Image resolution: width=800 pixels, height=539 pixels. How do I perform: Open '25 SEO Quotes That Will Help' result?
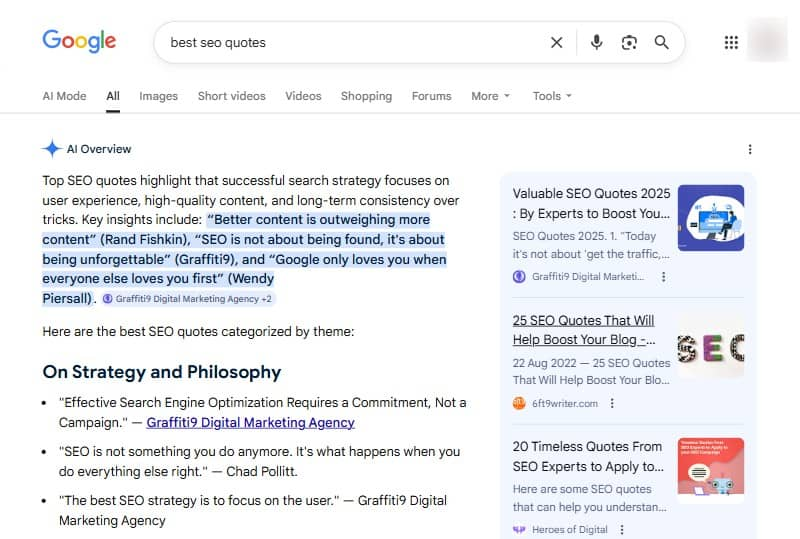click(x=583, y=329)
